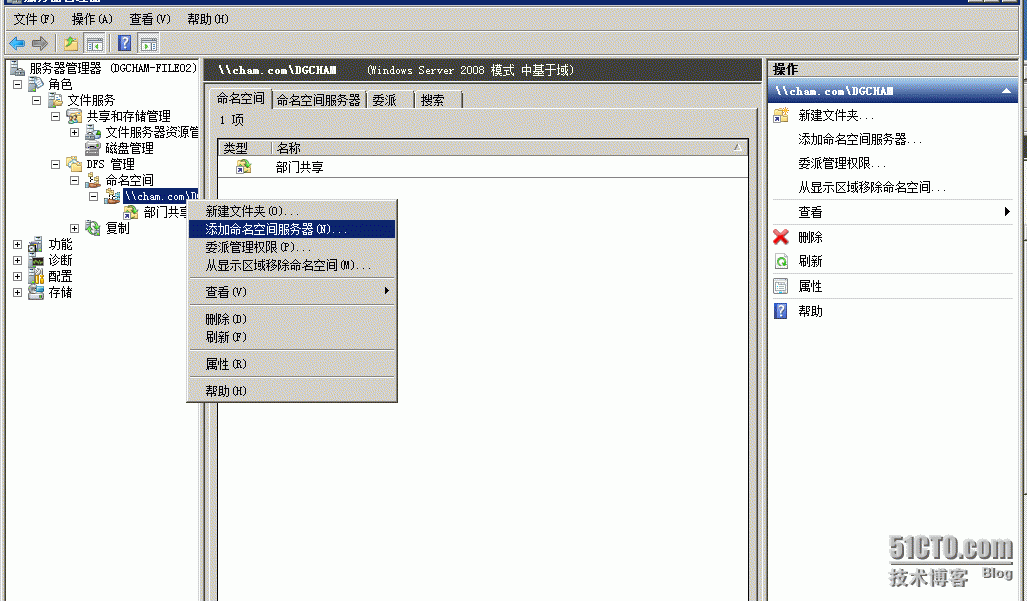
Task: Open the 操作(A) menu
Action: pos(92,19)
